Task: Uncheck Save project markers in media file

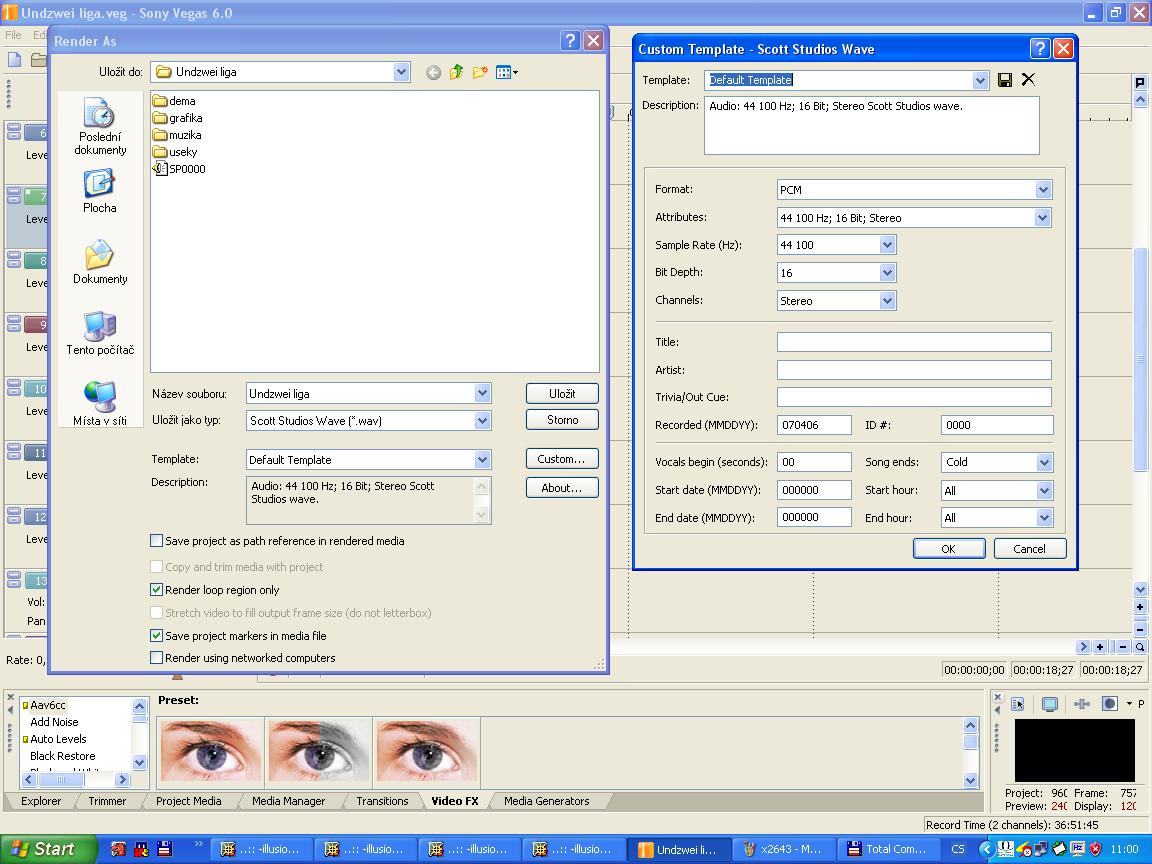Action: tap(156, 636)
